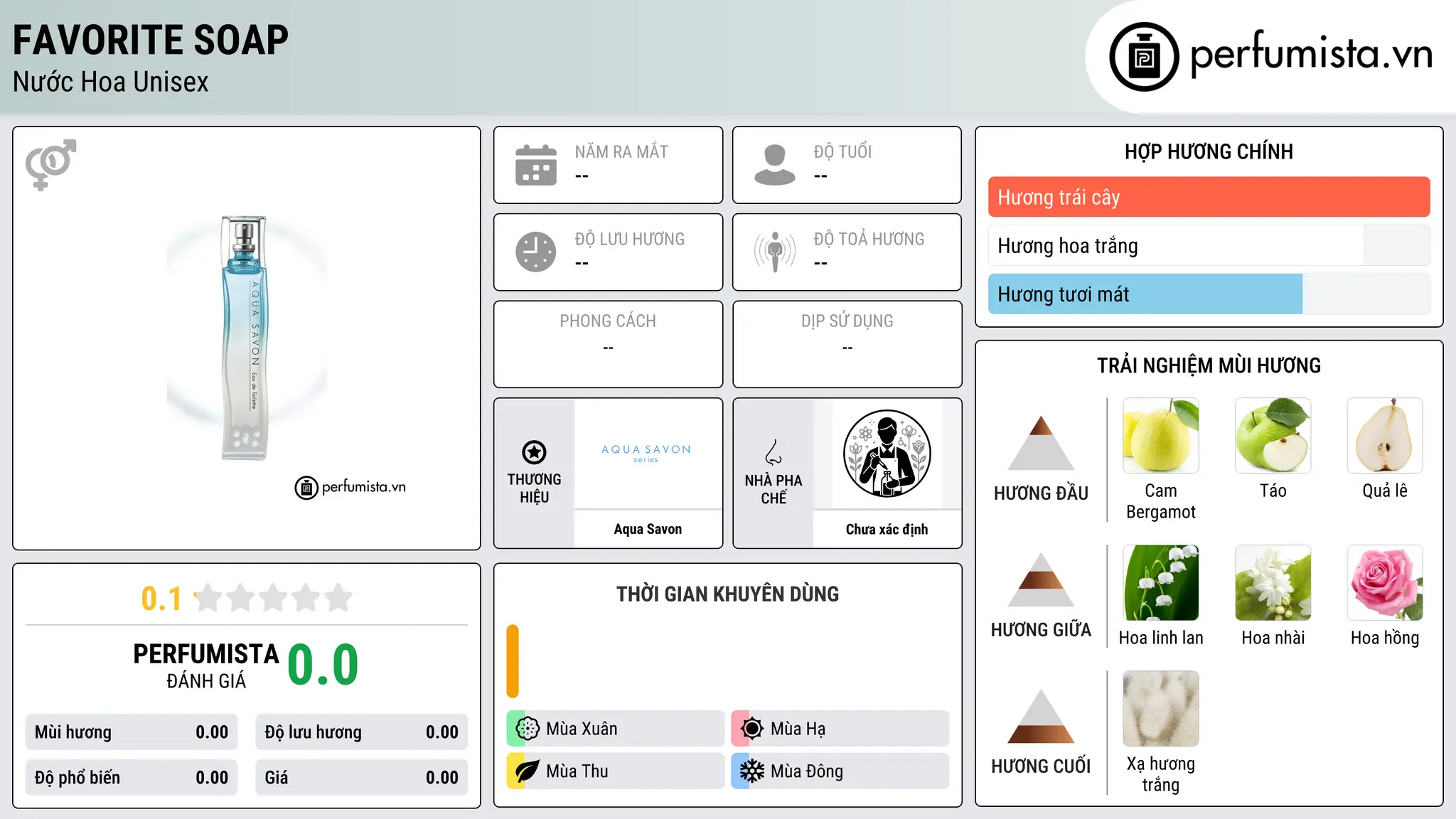
Task: Click the ĐỘ TOẢ HƯƠNG label
Action: [x=869, y=239]
